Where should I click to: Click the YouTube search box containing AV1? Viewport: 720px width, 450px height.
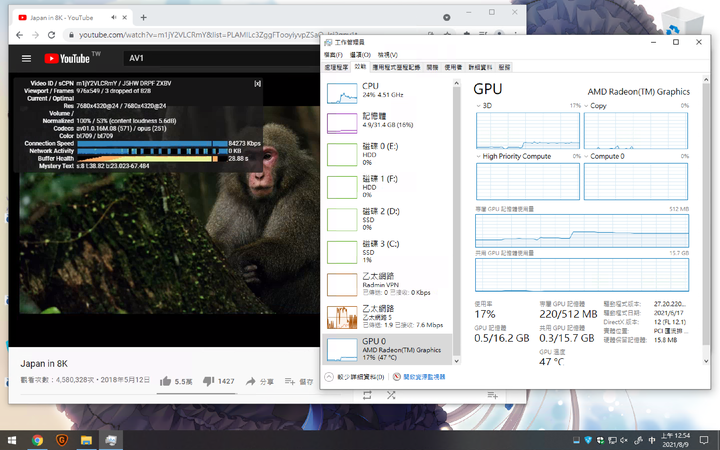tap(221, 58)
